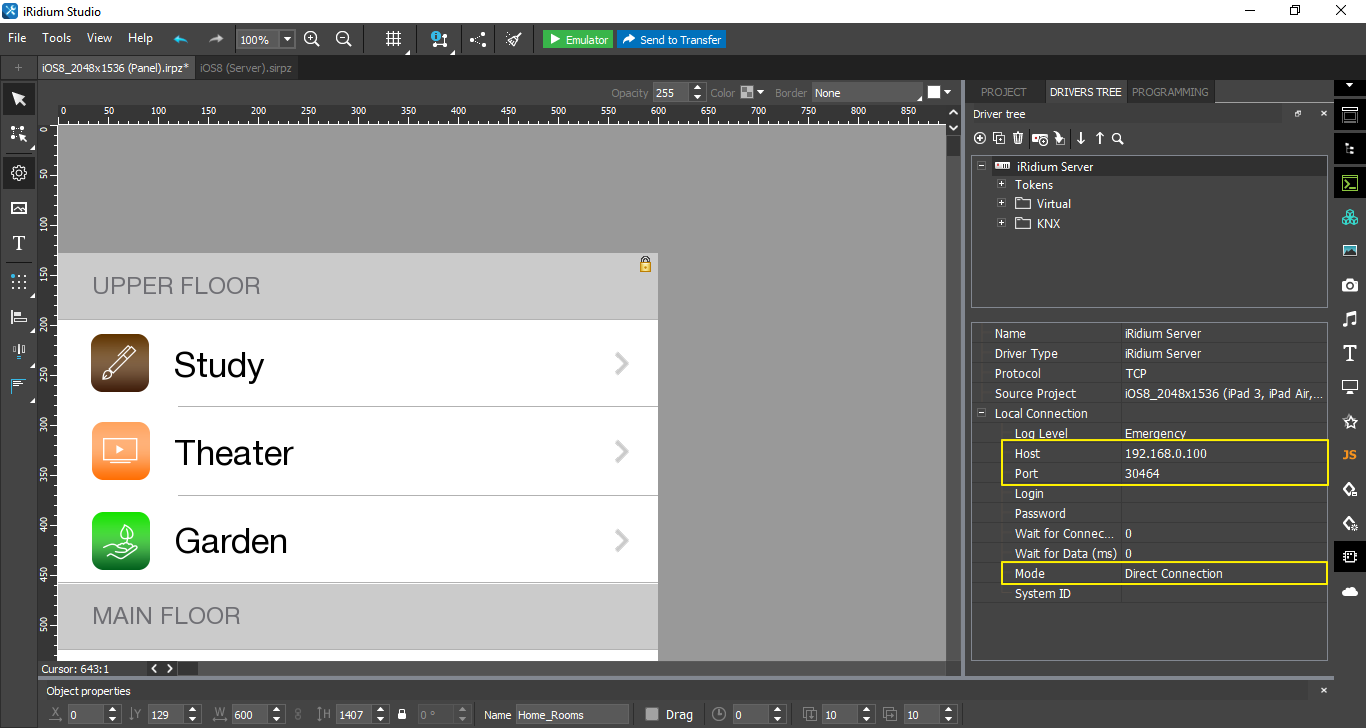This screenshot has height=728, width=1366.
Task: Click Send to Transfer
Action: 671,39
